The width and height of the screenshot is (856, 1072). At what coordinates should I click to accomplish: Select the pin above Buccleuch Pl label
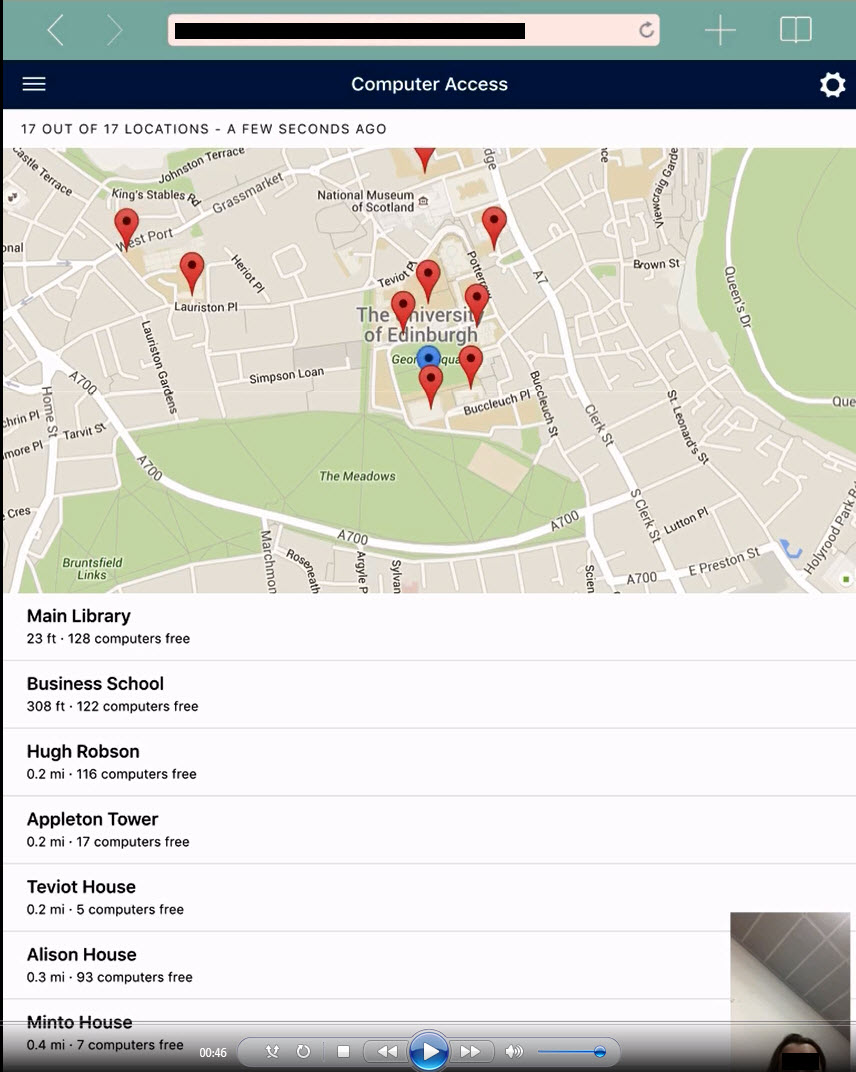coord(470,366)
